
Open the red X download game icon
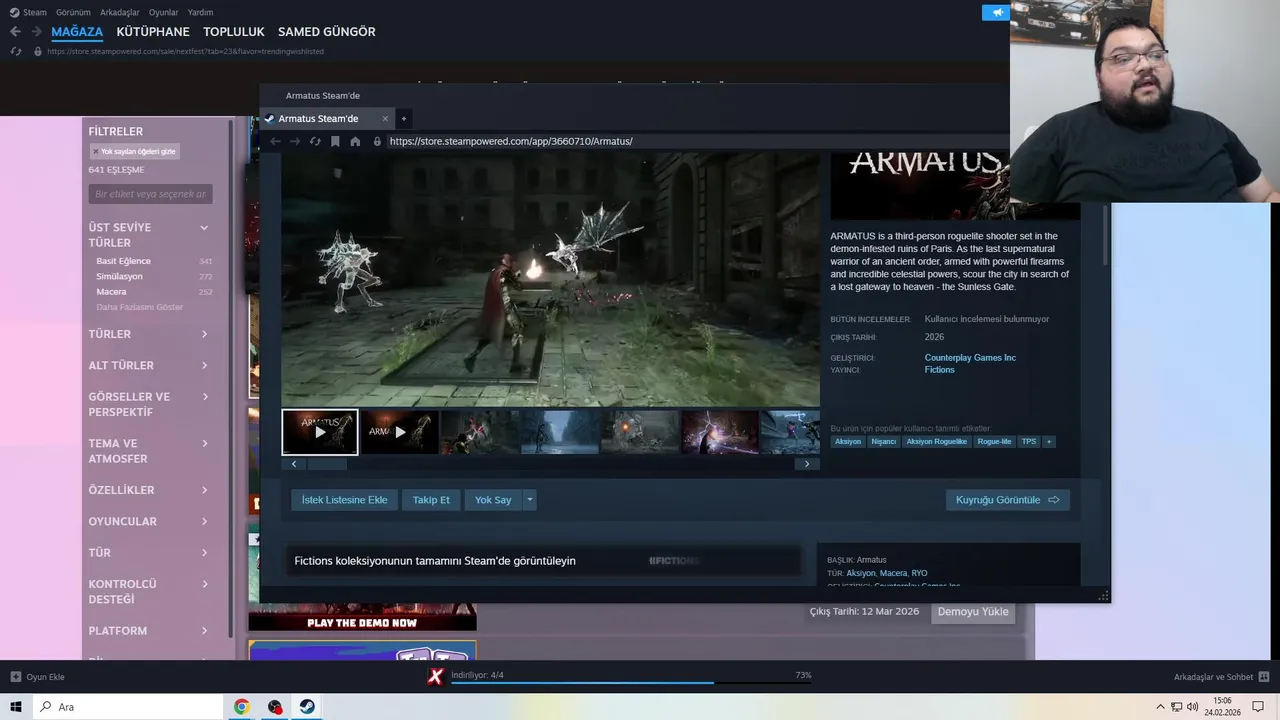(x=435, y=677)
